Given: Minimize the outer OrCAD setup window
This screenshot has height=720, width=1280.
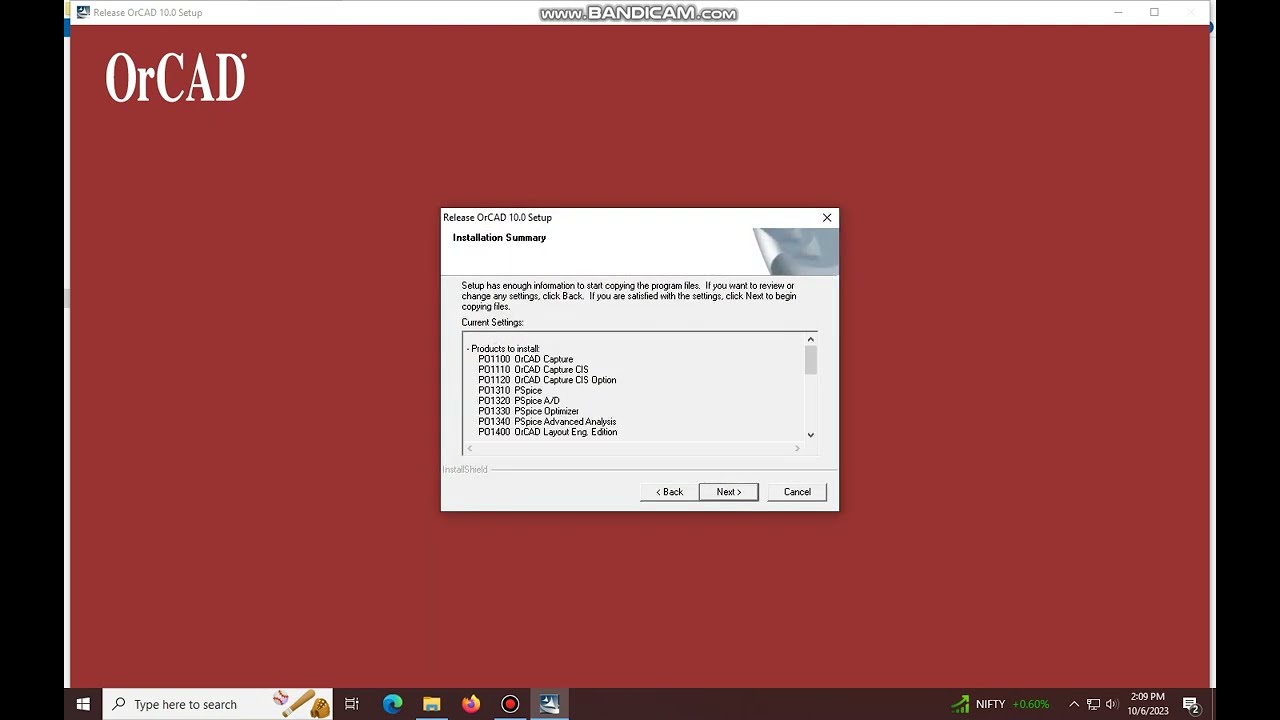Looking at the screenshot, I should point(1117,12).
